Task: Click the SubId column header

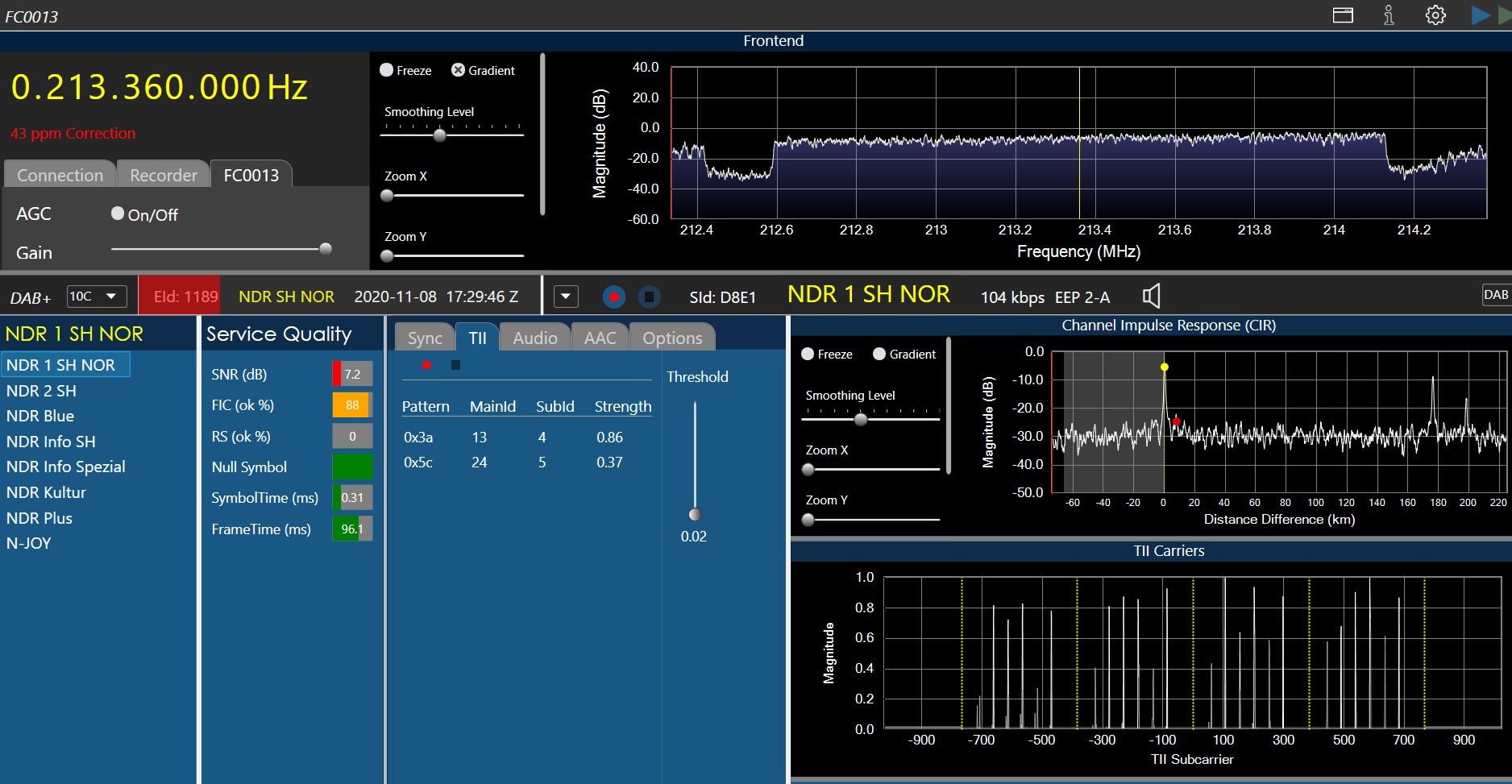Action: tap(555, 406)
